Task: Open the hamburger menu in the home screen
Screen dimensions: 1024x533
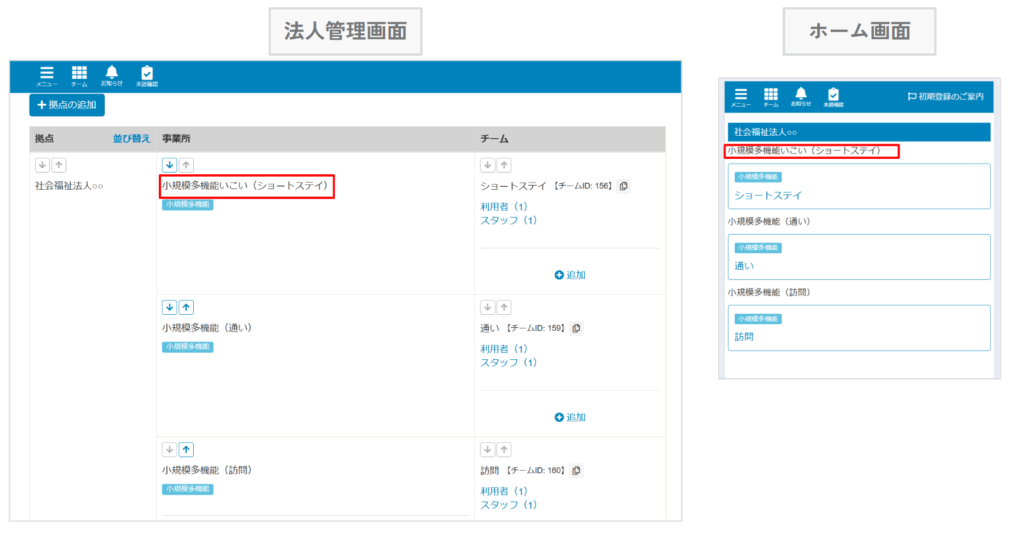Action: pos(741,97)
